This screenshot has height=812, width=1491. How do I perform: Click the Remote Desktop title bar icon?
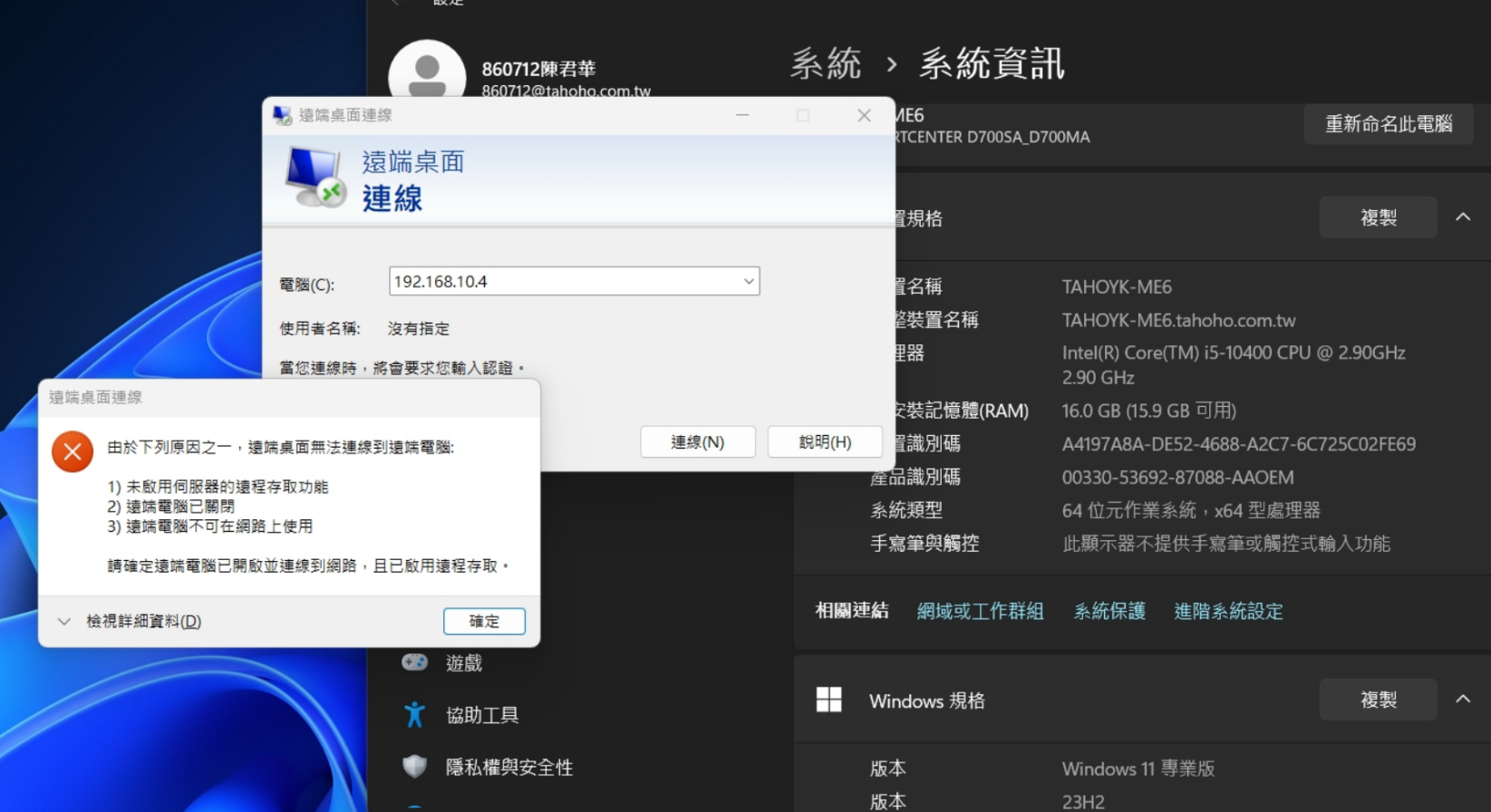(x=283, y=115)
